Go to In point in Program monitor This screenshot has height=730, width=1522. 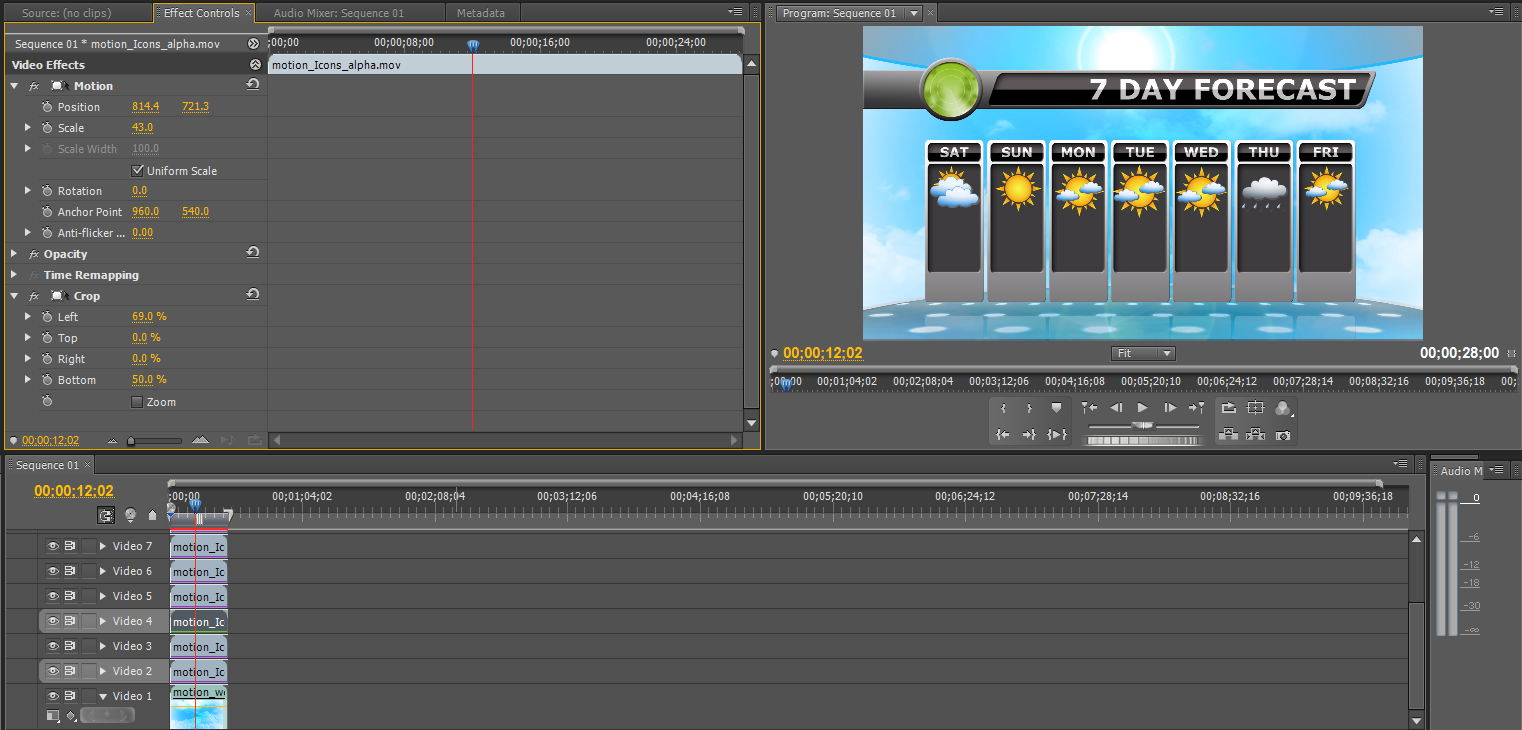(x=1003, y=434)
